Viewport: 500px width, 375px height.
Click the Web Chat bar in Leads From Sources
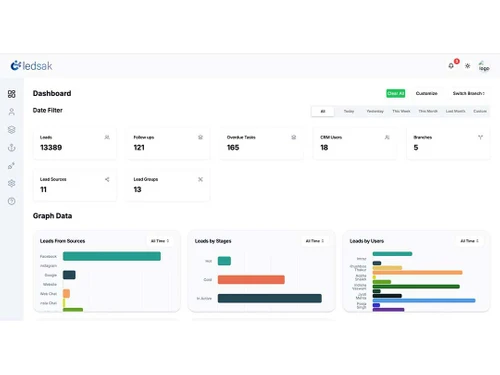[66, 294]
